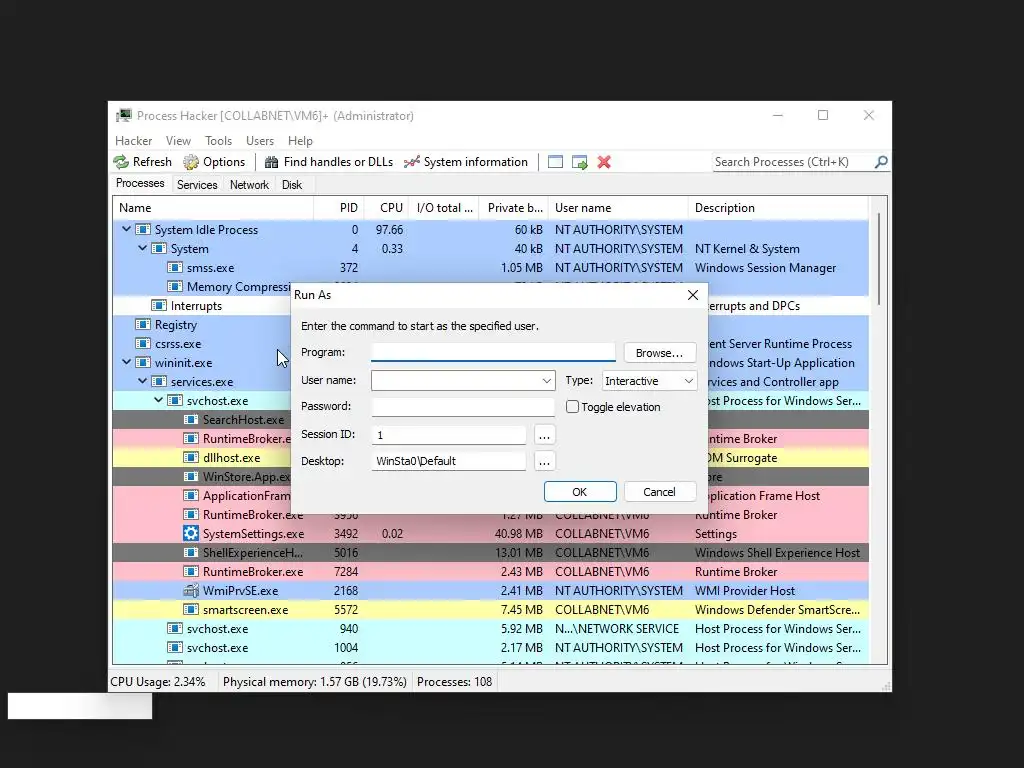Click OK in the Run As dialog
Viewport: 1024px width, 768px height.
(x=580, y=492)
